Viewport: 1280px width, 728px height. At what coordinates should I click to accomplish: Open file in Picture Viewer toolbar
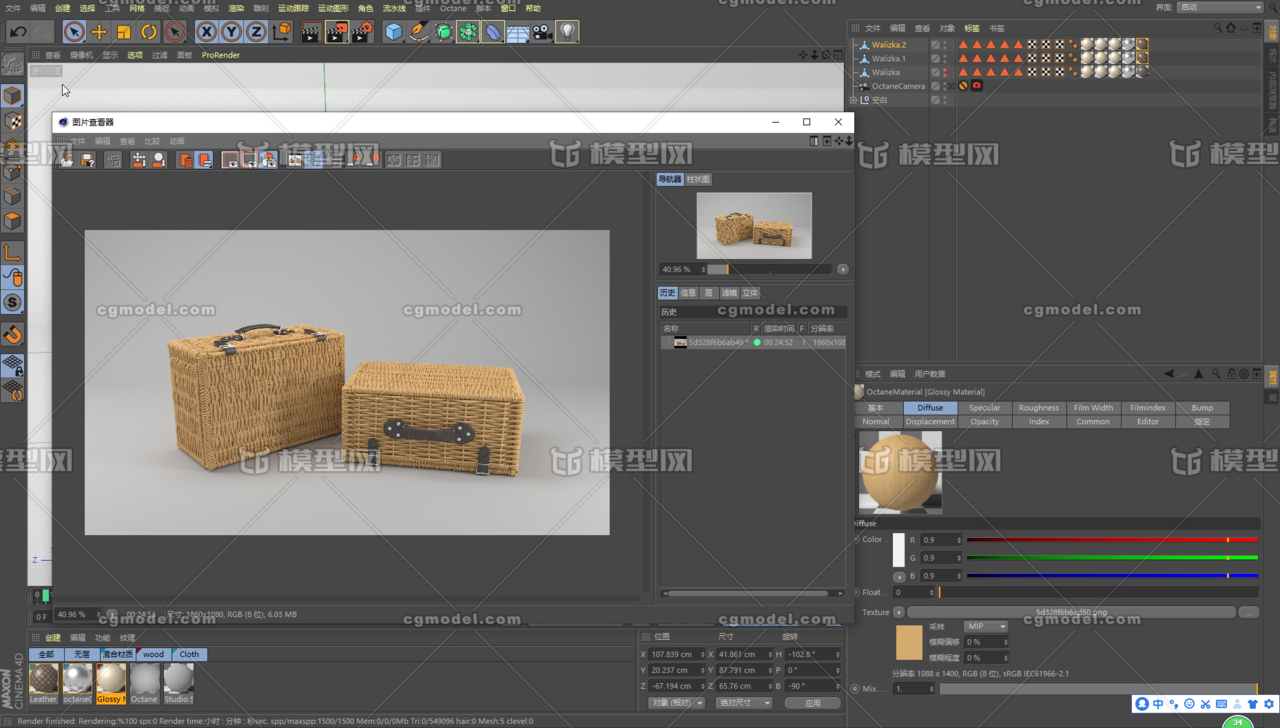click(x=67, y=160)
